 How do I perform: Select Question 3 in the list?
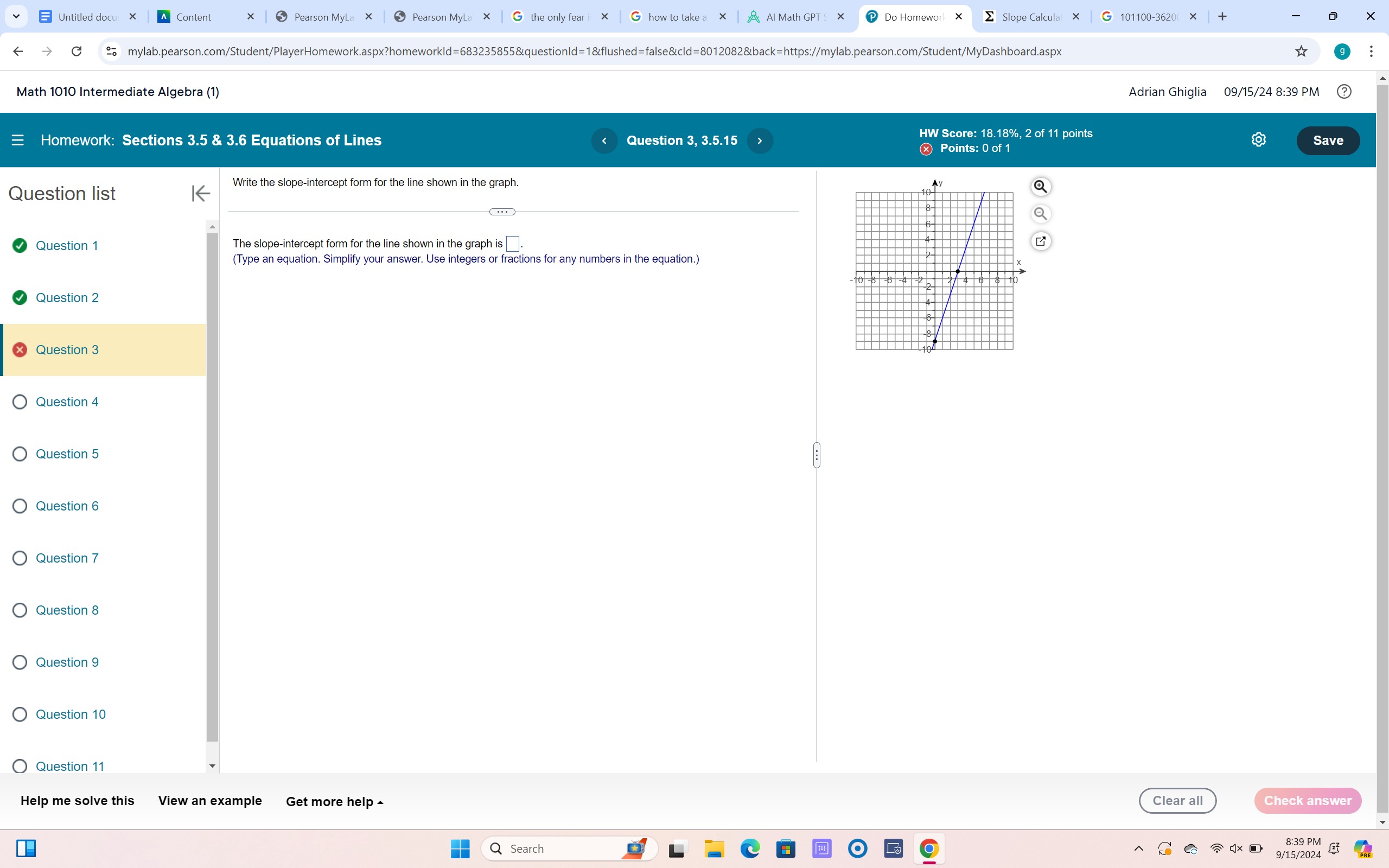(67, 349)
